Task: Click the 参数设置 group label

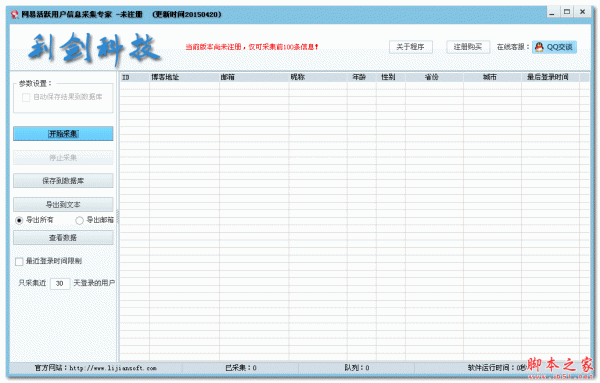Action: coord(35,83)
